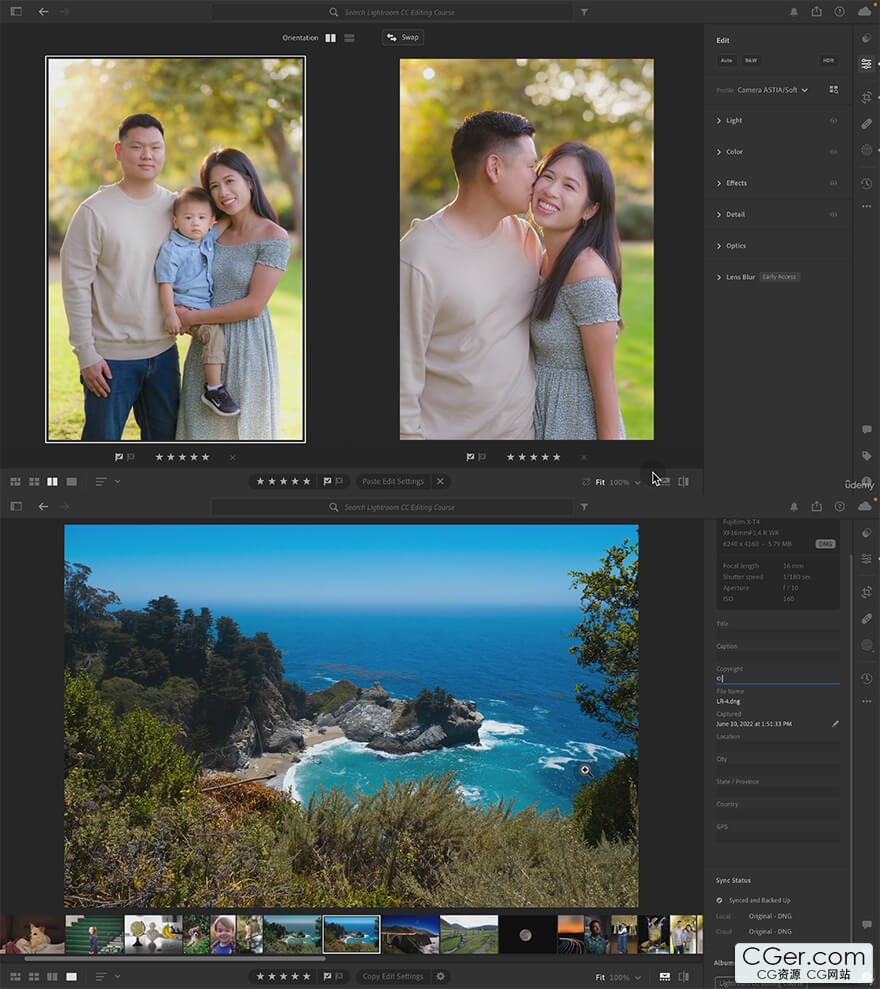Dismiss Paste Edit Settings with the X

[439, 481]
